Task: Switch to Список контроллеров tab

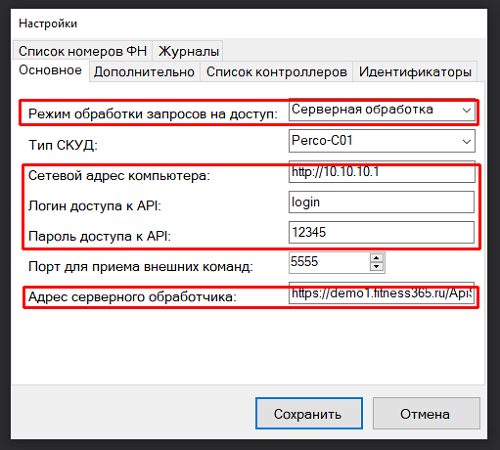Action: pyautogui.click(x=276, y=72)
